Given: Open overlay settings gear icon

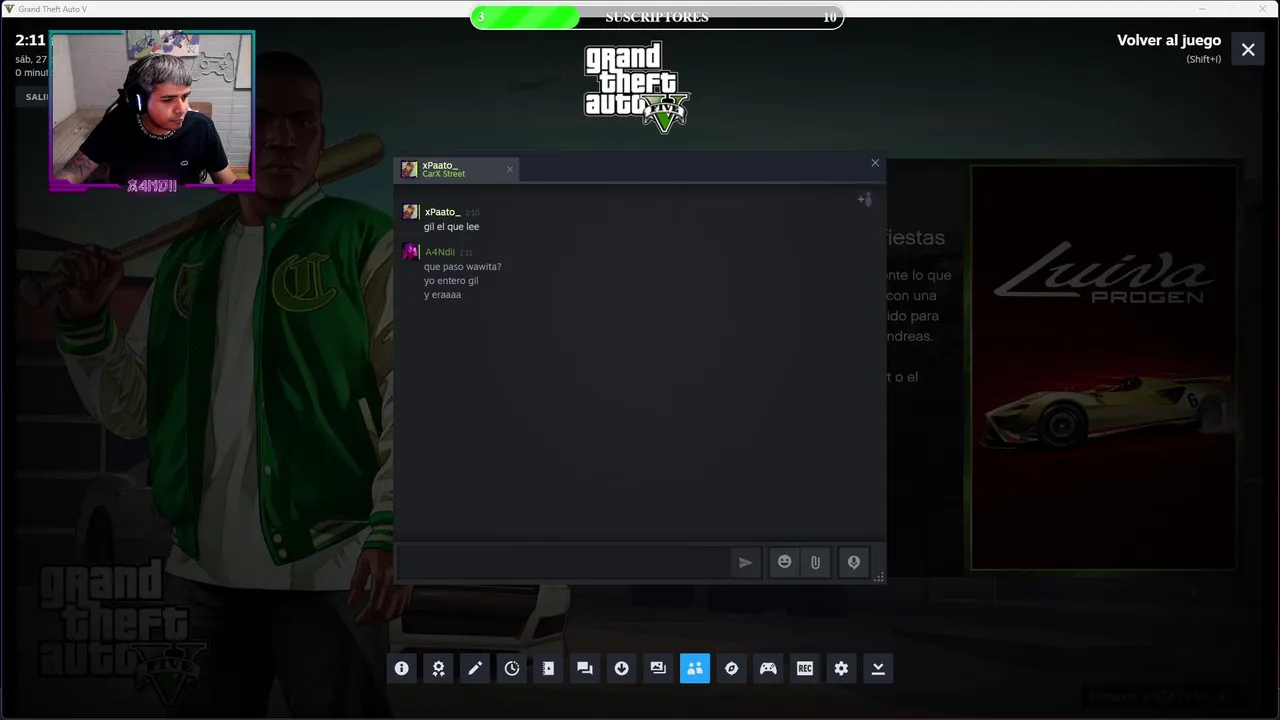Looking at the screenshot, I should point(841,668).
